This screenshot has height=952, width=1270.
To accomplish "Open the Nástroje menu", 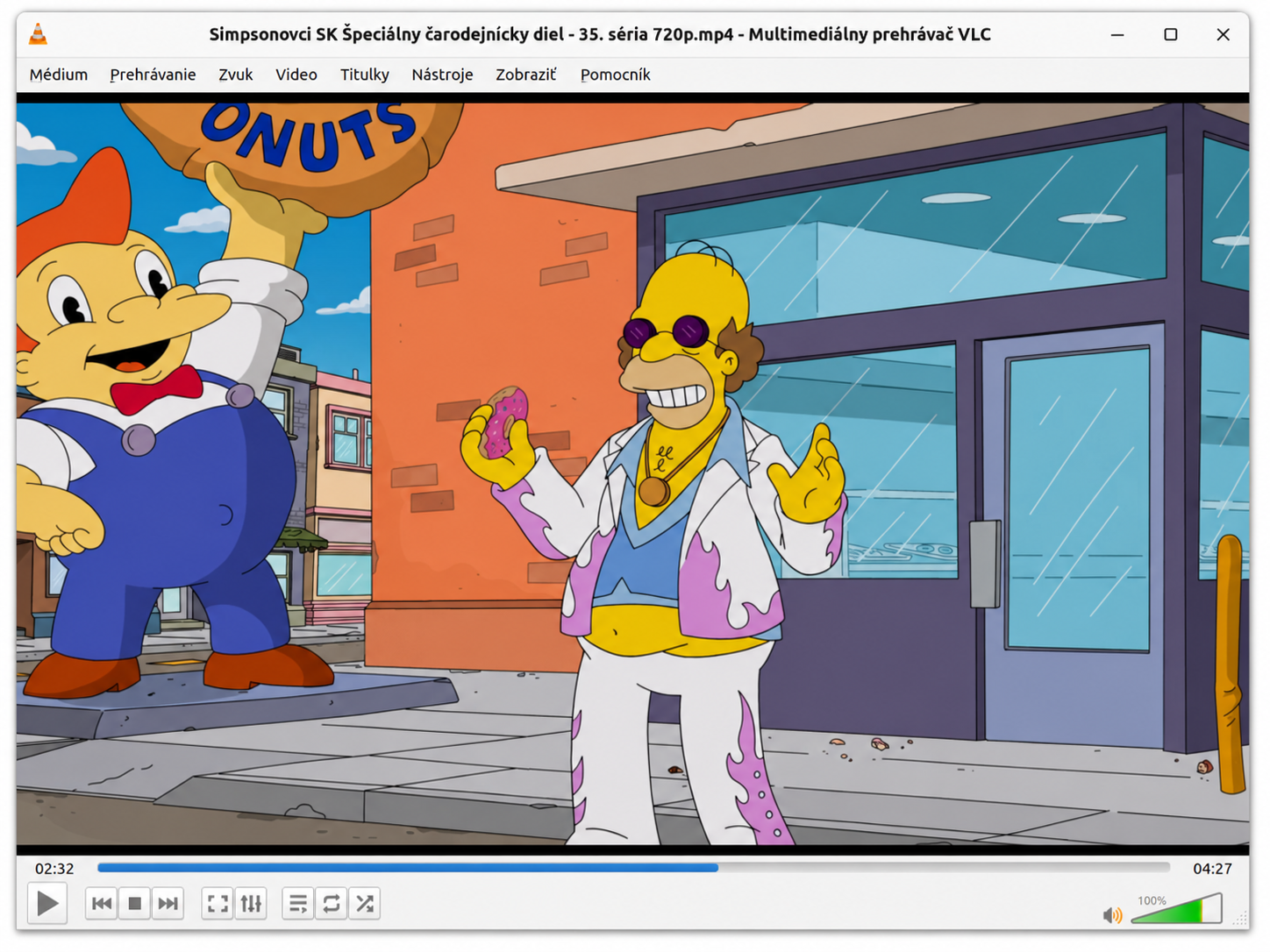I will pos(442,75).
